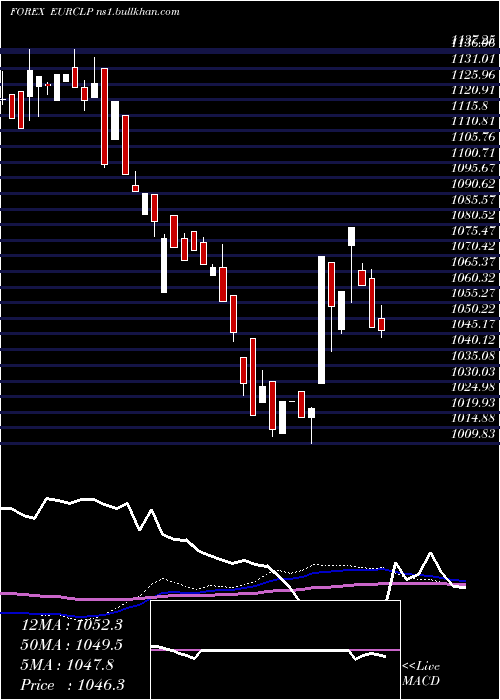This screenshot has height=700, width=500.
Task: Select the 1035.08 price axis label
Action: (473, 356)
